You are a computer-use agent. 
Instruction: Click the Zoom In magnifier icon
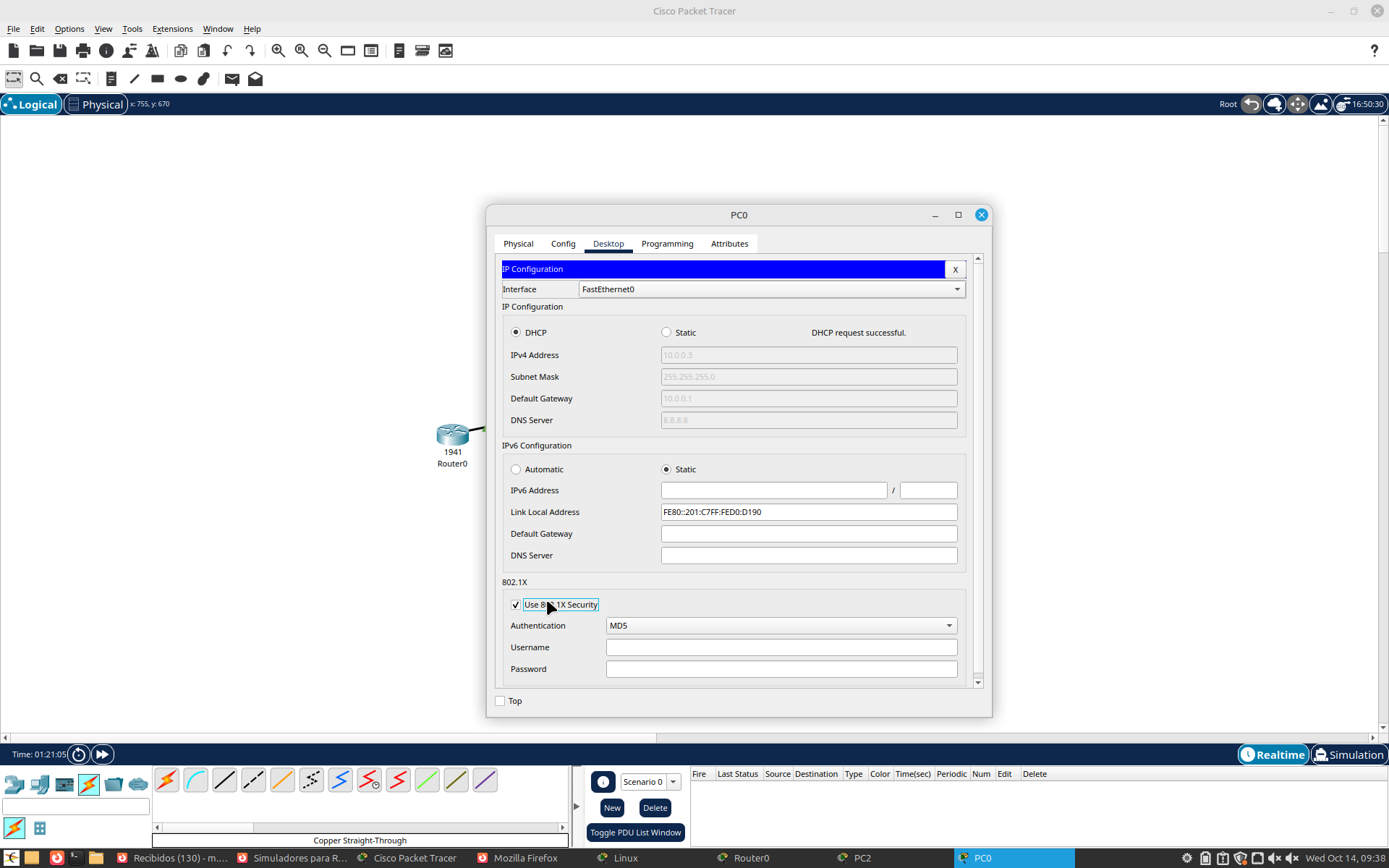279,51
